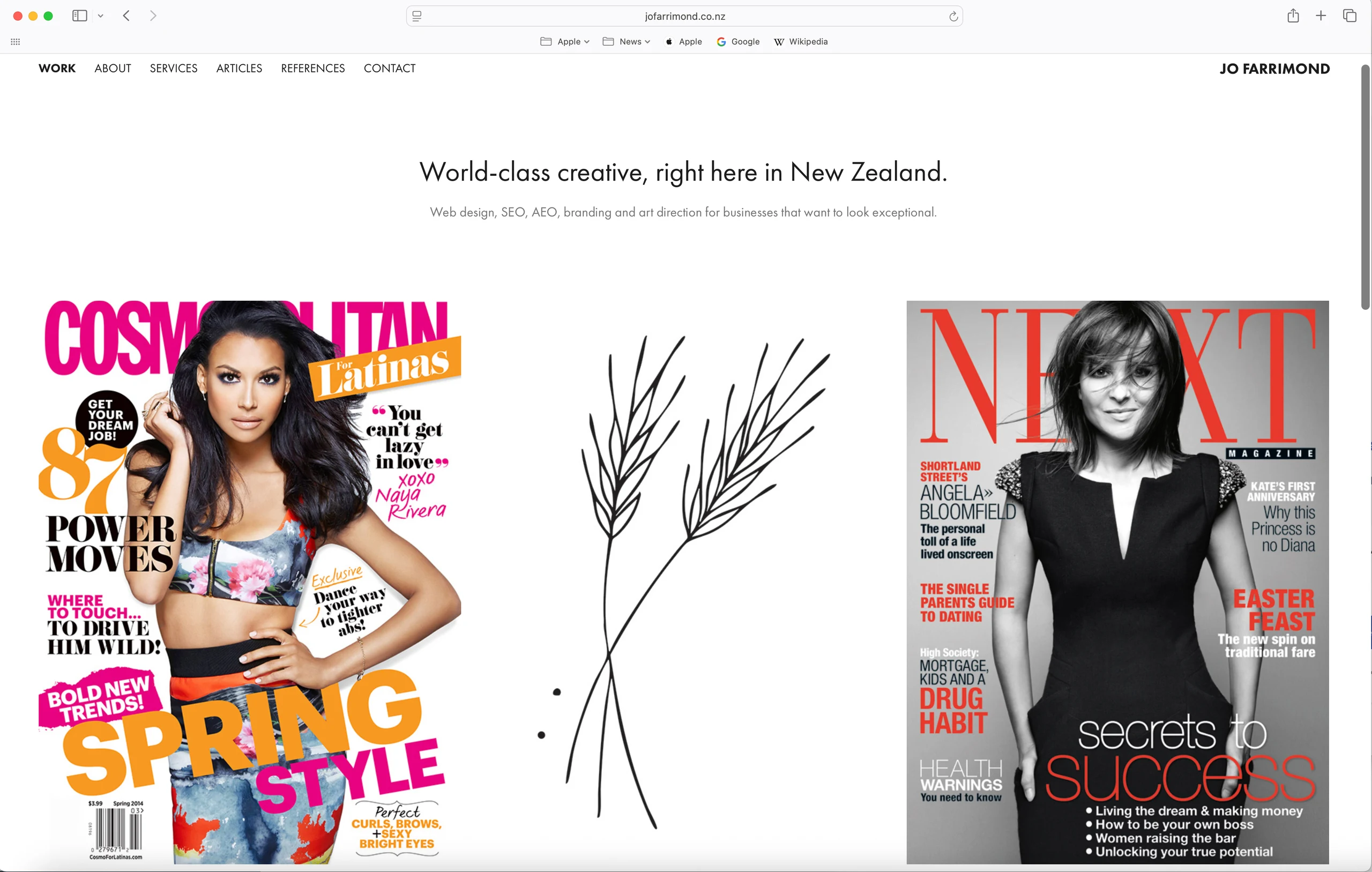
Task: Click the address bar showing jofarrimond.co.nz
Action: click(x=684, y=16)
